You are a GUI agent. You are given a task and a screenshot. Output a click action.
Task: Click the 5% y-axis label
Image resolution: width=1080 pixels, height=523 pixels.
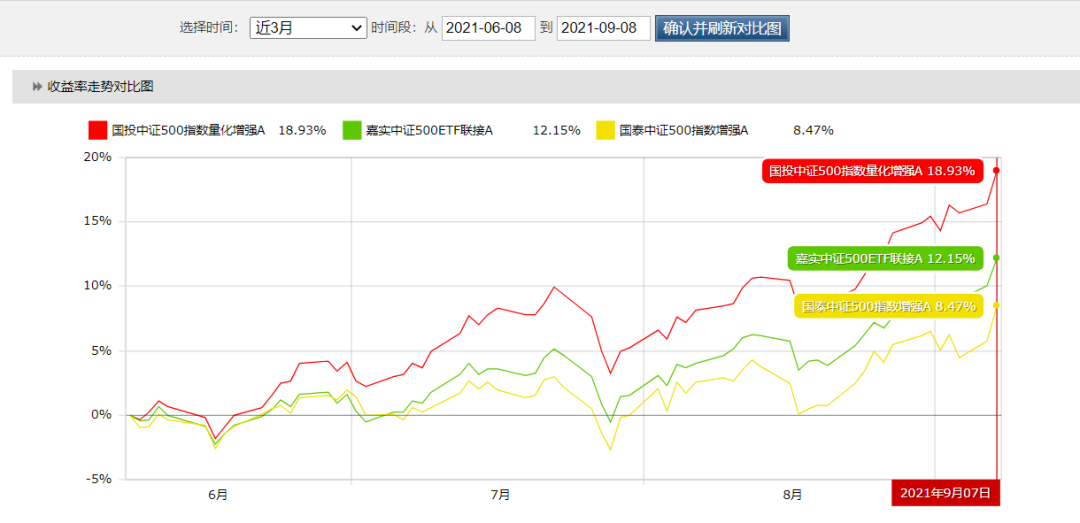pyautogui.click(x=102, y=351)
